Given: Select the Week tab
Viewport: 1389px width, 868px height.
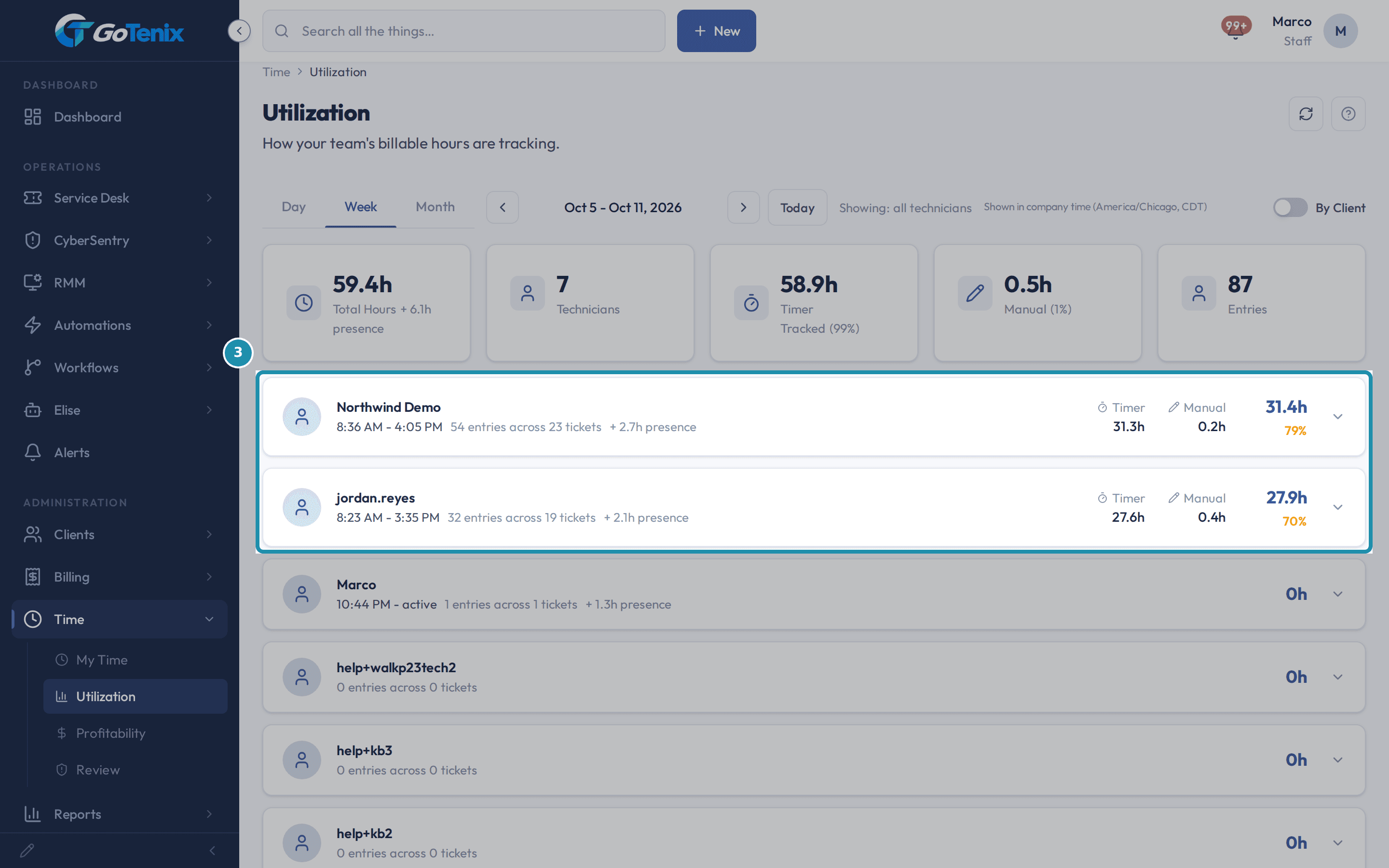Looking at the screenshot, I should (x=360, y=207).
